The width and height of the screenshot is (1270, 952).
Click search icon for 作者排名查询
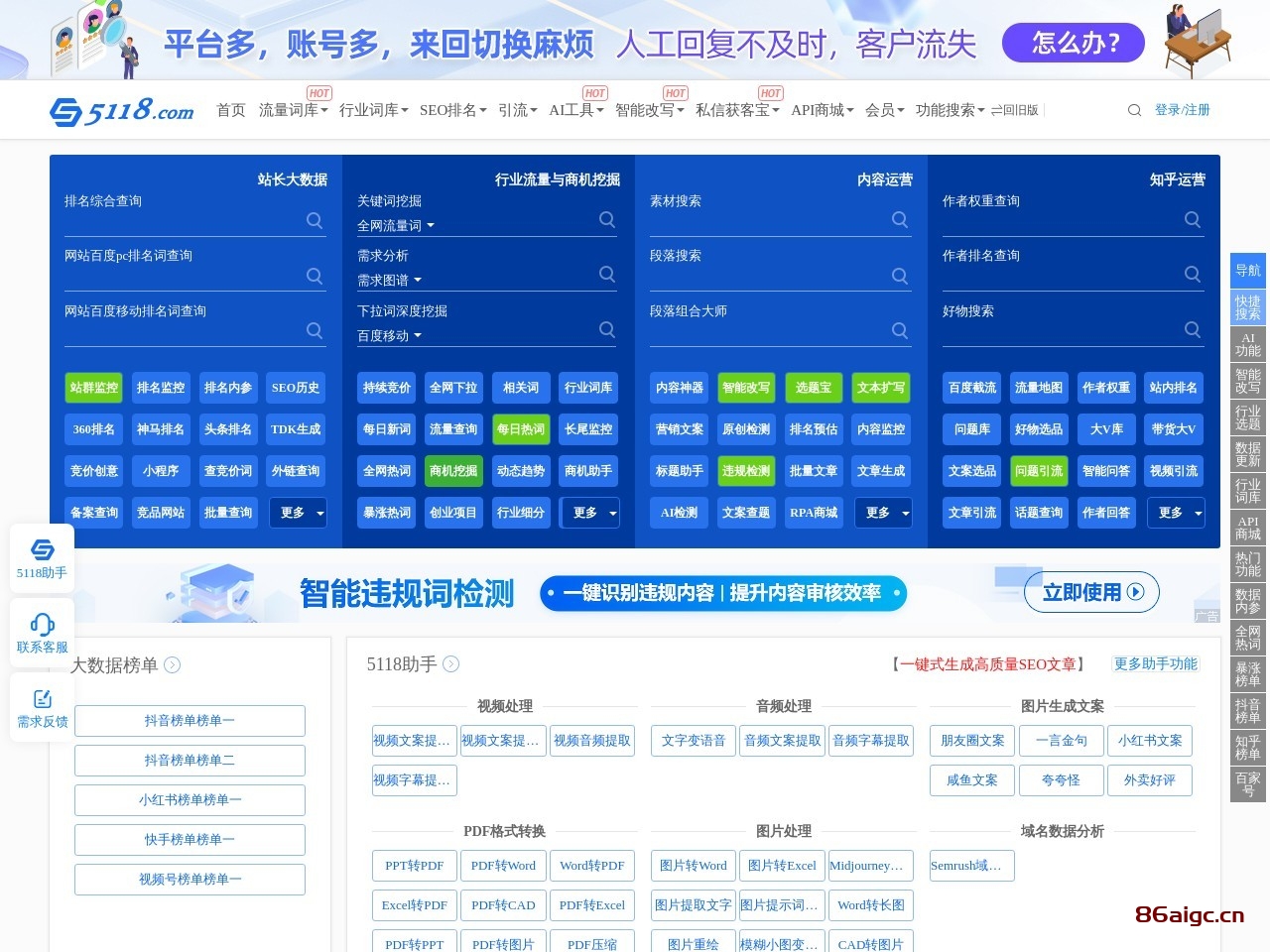(x=1193, y=274)
